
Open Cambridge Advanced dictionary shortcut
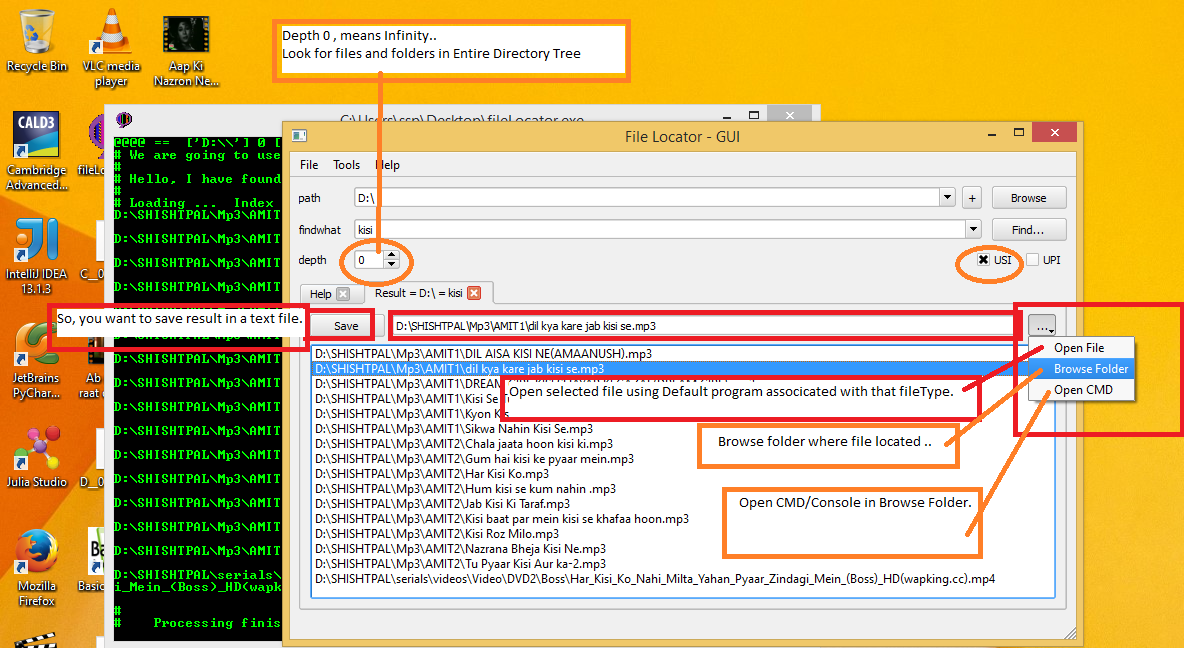36,151
